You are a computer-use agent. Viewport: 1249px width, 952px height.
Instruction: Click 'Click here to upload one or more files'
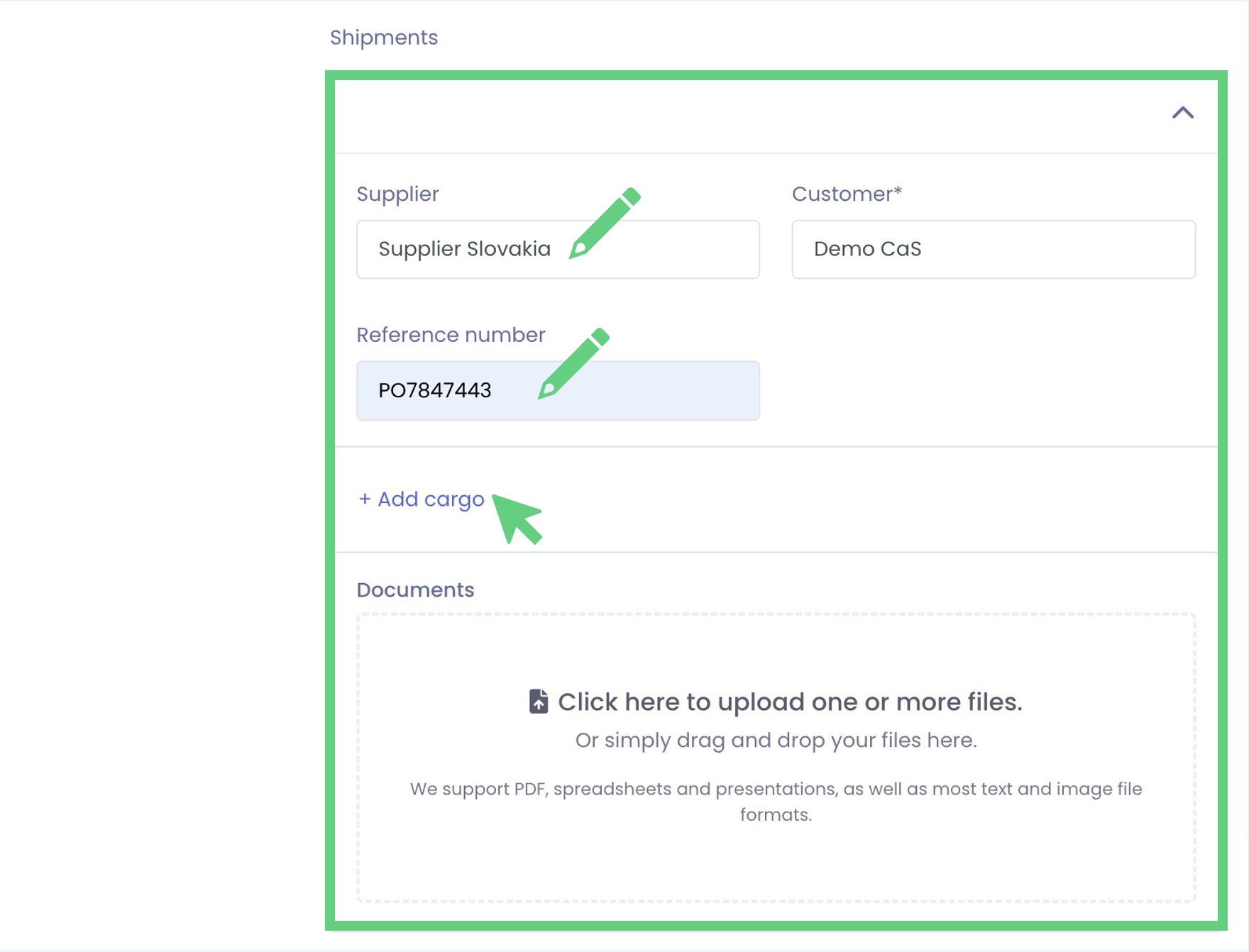click(x=789, y=702)
